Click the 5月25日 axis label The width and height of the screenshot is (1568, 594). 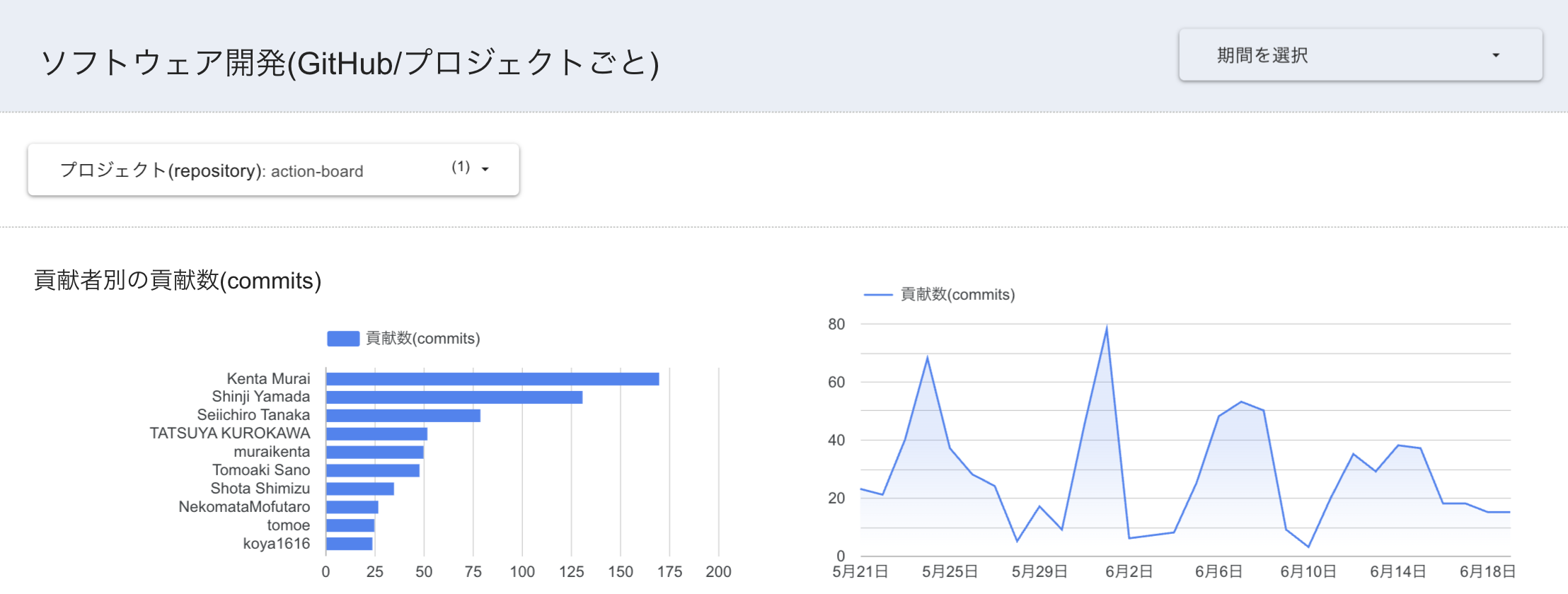click(950, 571)
